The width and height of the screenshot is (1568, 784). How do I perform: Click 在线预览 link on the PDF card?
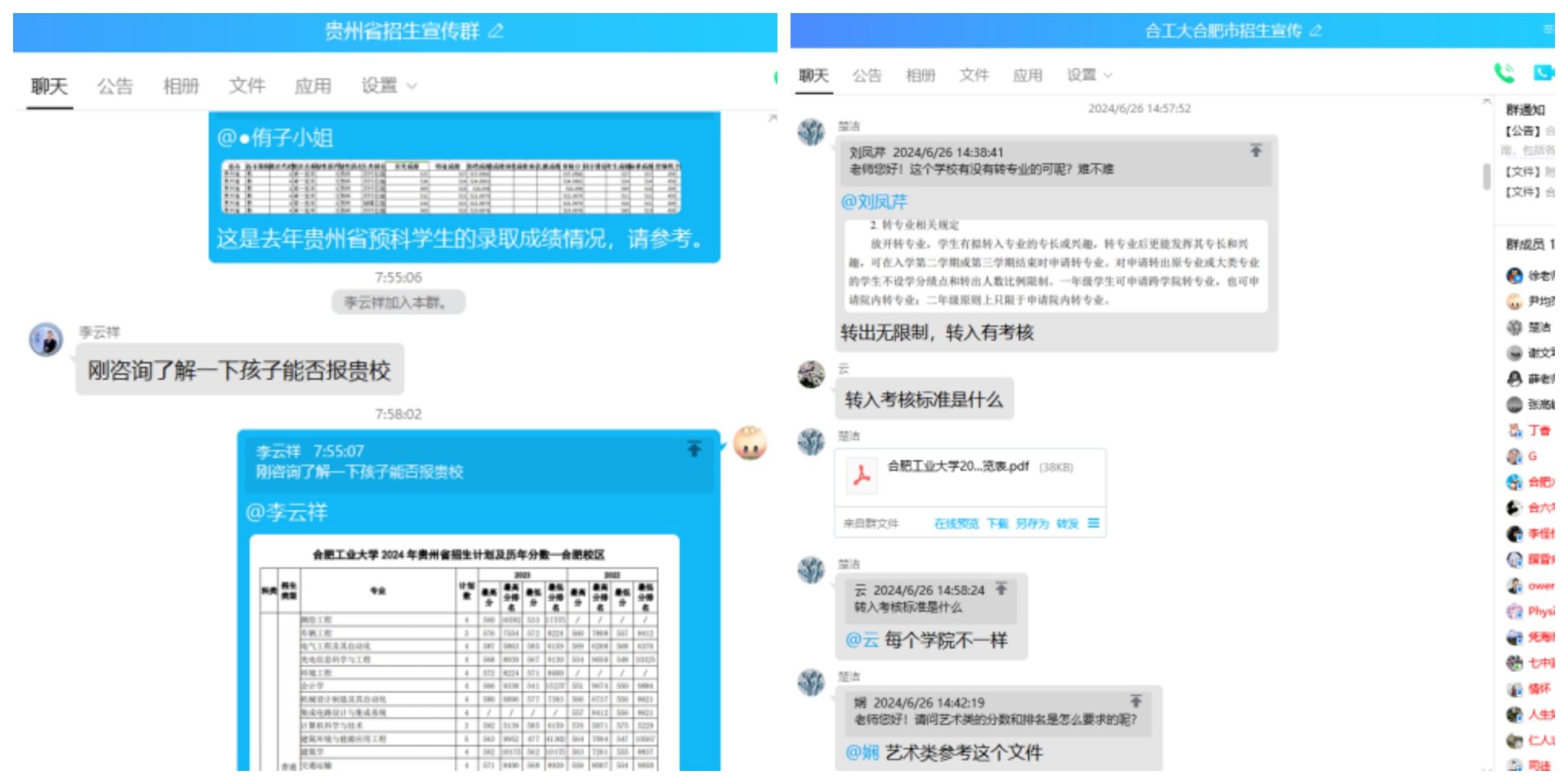pyautogui.click(x=956, y=524)
